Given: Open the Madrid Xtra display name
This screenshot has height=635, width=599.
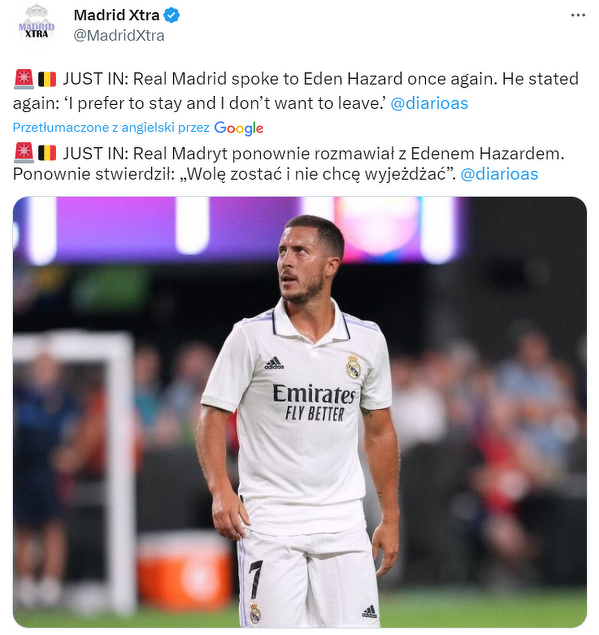Looking at the screenshot, I should [117, 15].
